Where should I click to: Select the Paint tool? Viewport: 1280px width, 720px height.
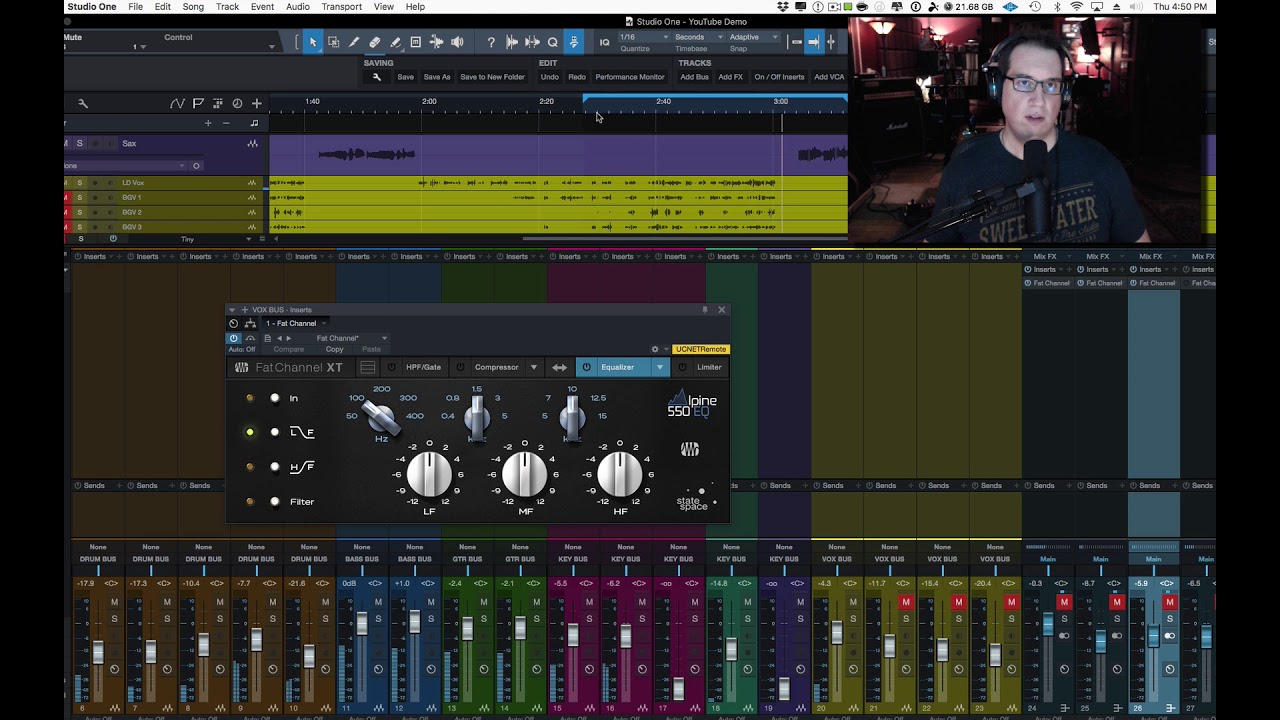[395, 42]
